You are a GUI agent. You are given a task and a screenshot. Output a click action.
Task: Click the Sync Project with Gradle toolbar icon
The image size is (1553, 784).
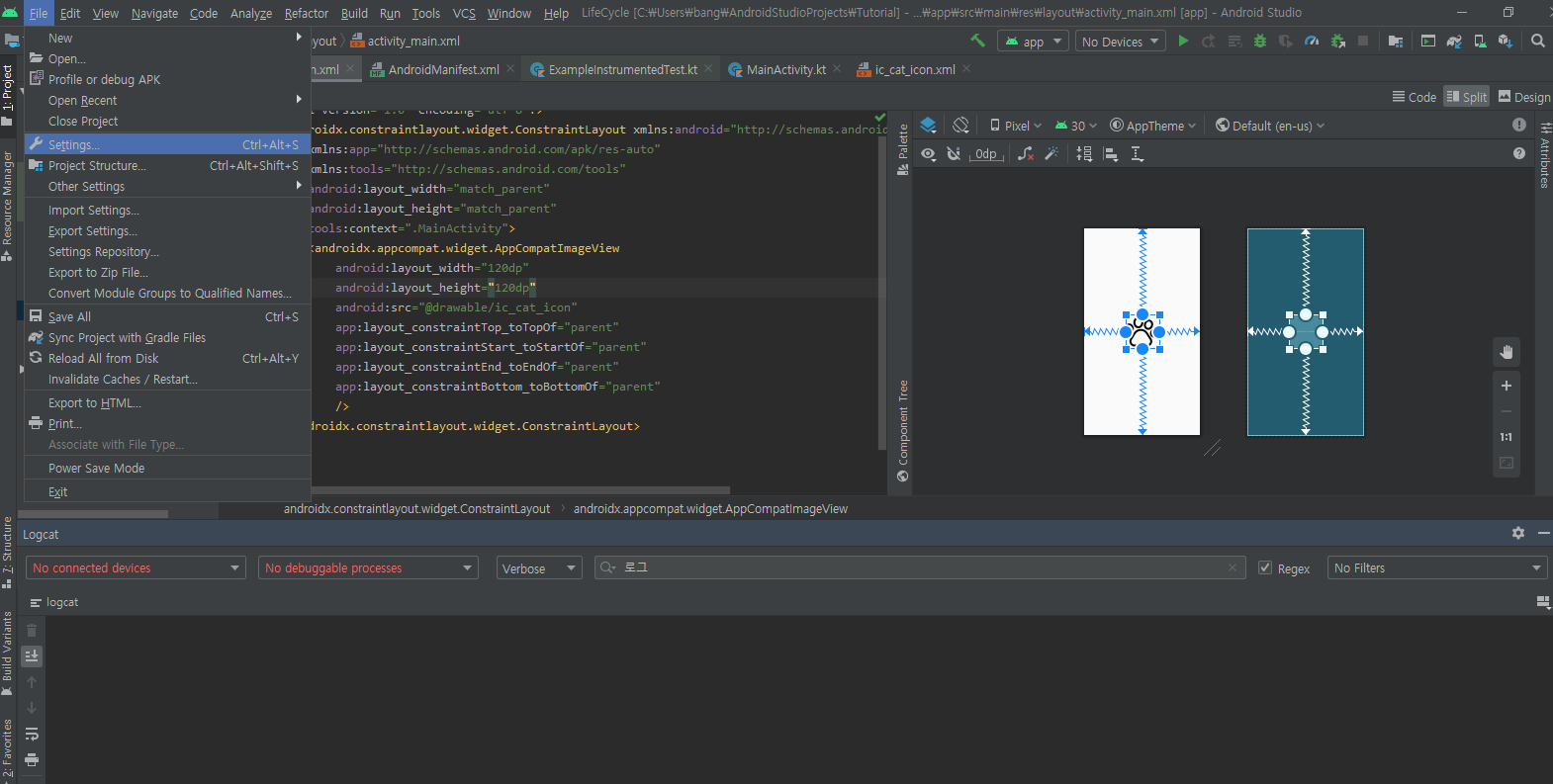(x=1454, y=41)
